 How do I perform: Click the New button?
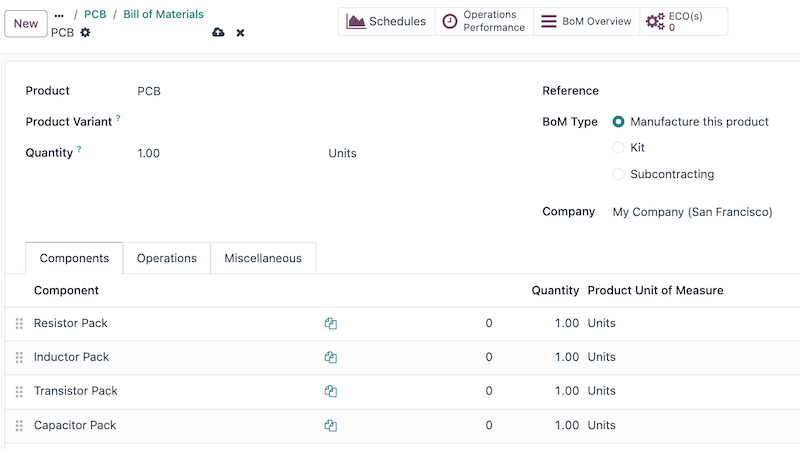coord(26,24)
